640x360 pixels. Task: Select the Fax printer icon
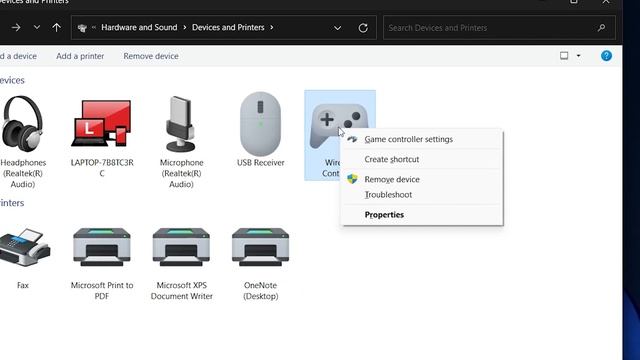[x=24, y=247]
